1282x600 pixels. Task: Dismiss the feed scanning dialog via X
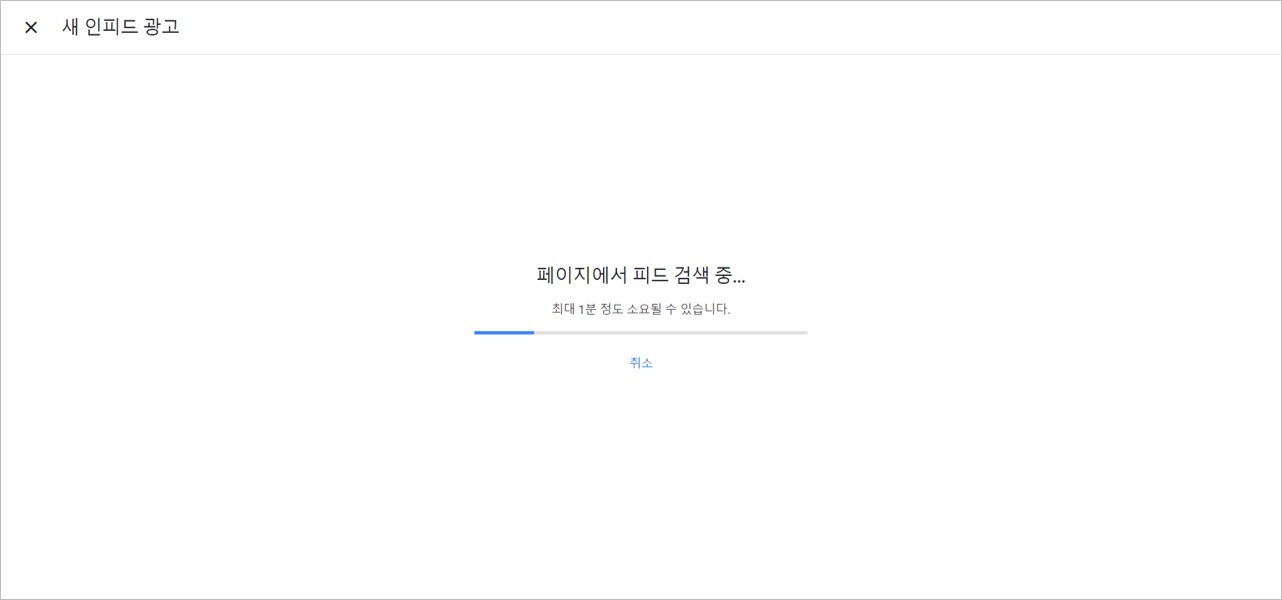(31, 27)
